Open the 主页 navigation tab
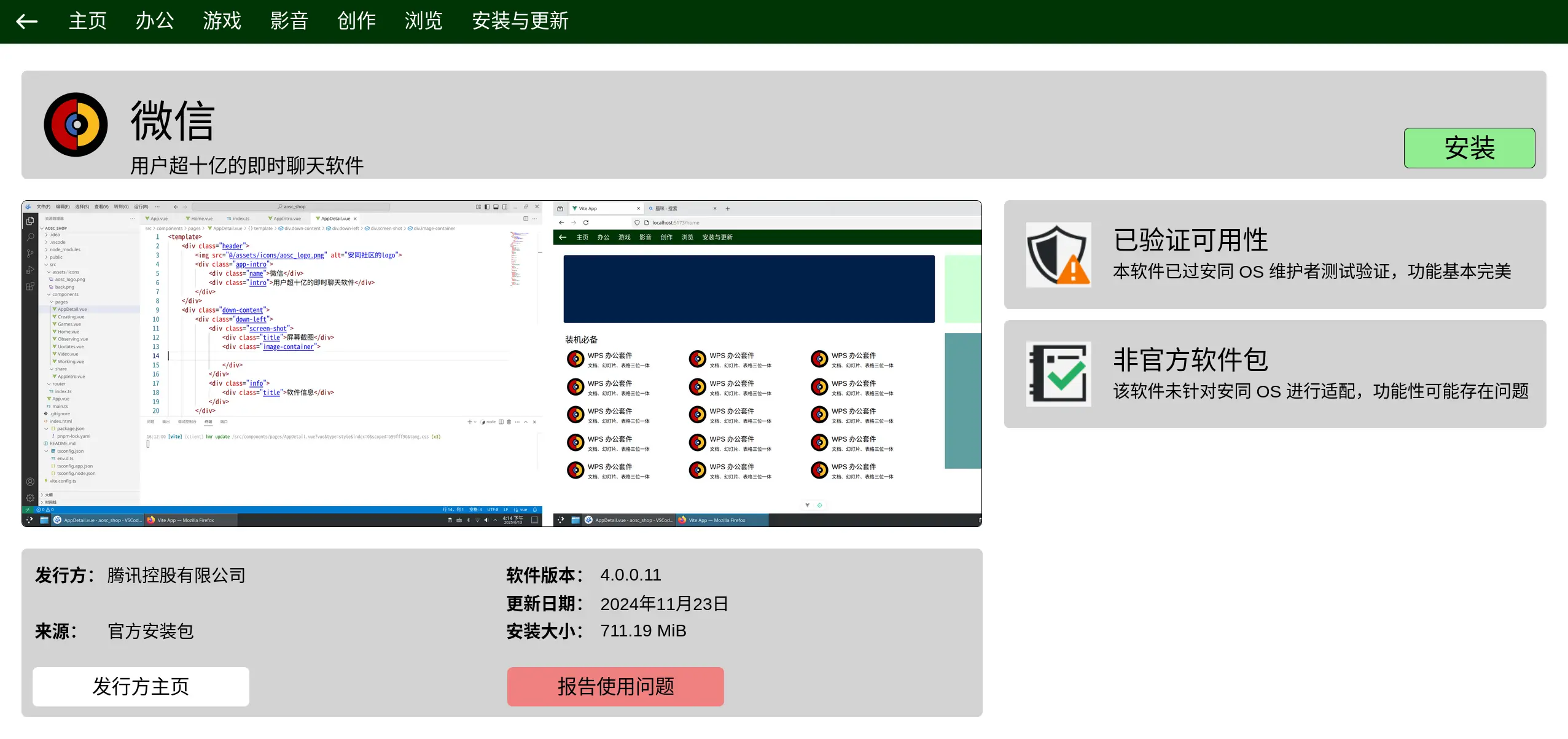Screen dimensions: 1568x739 [x=87, y=22]
